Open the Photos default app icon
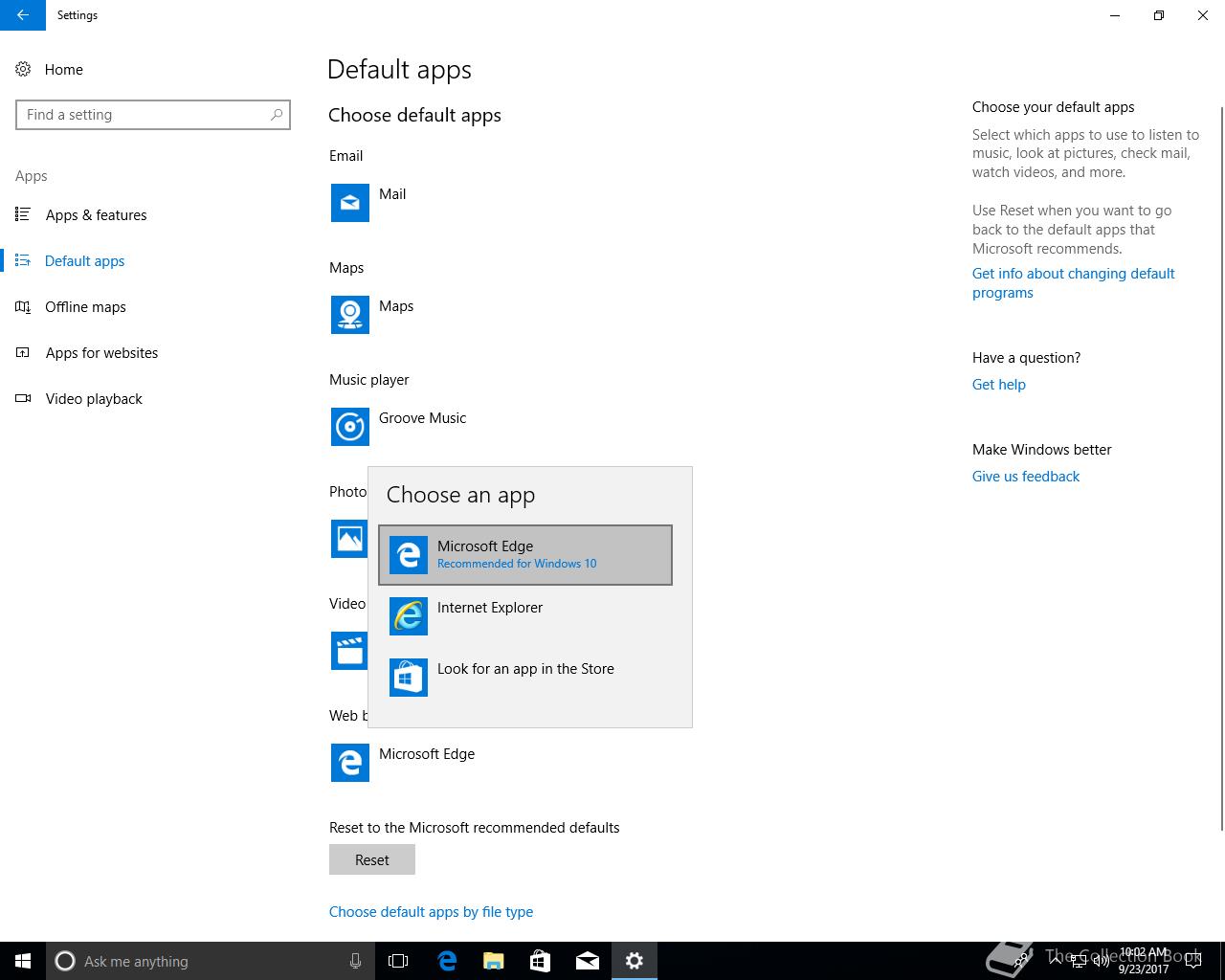The width and height of the screenshot is (1225, 980). point(348,539)
